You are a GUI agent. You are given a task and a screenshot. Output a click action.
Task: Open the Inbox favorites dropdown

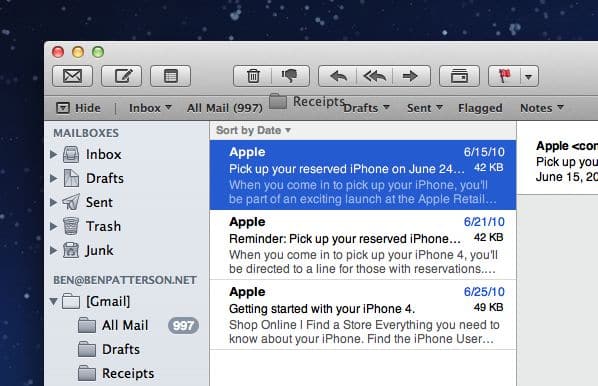point(150,108)
